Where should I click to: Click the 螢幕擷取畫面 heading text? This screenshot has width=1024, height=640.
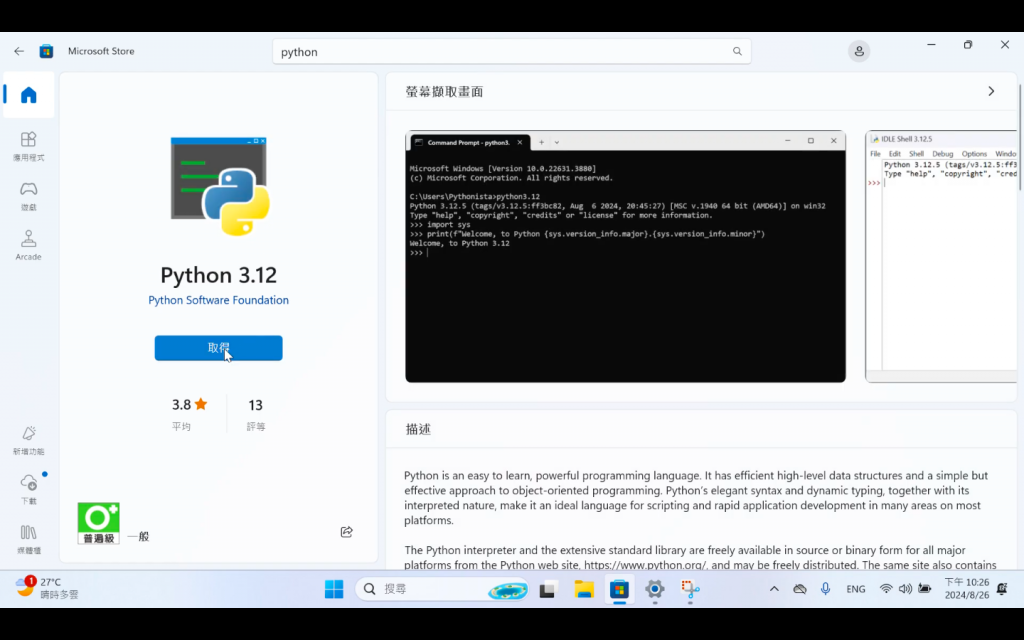444,91
